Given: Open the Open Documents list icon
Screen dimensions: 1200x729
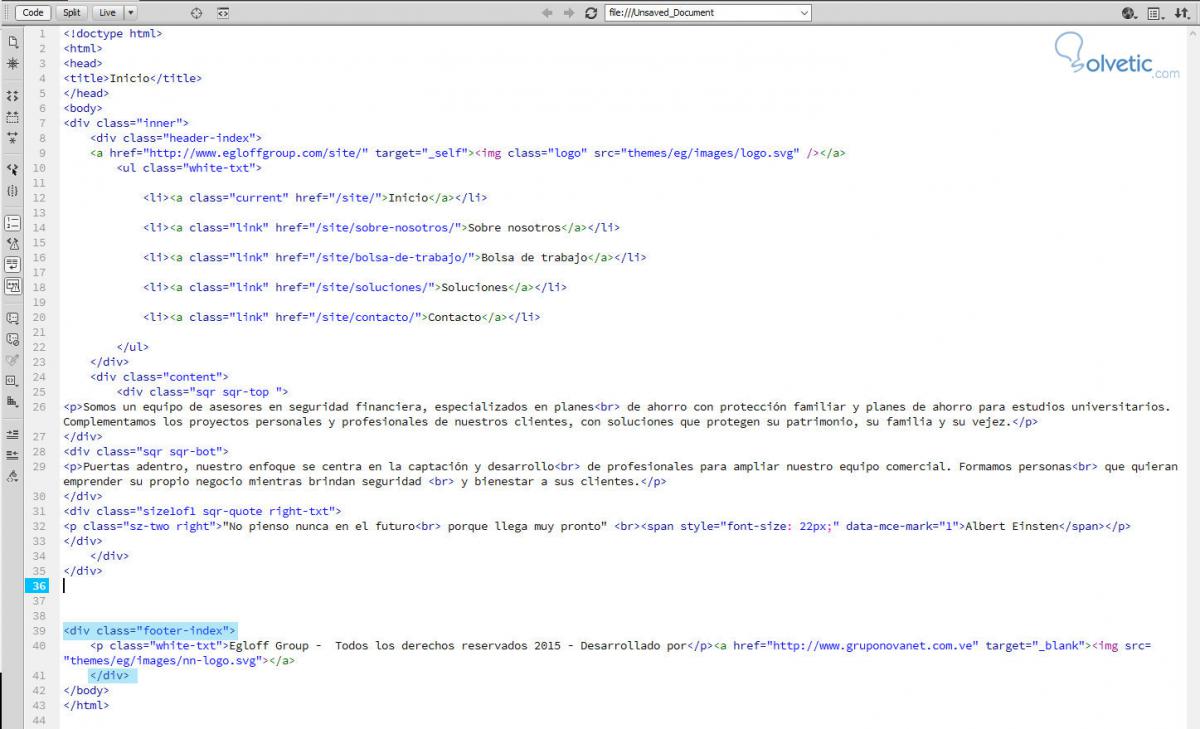Looking at the screenshot, I should (x=12, y=42).
